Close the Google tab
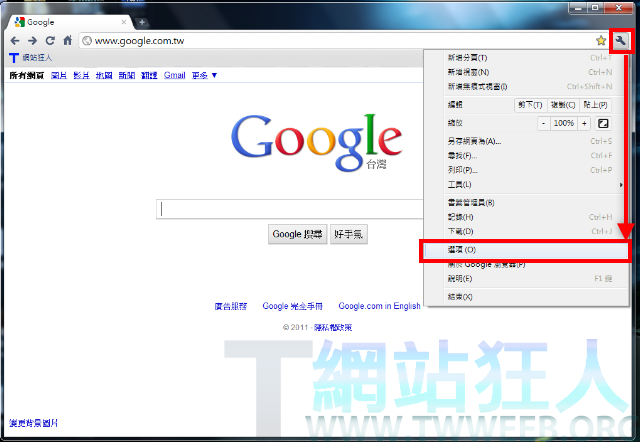This screenshot has height=442, width=640. [x=124, y=22]
